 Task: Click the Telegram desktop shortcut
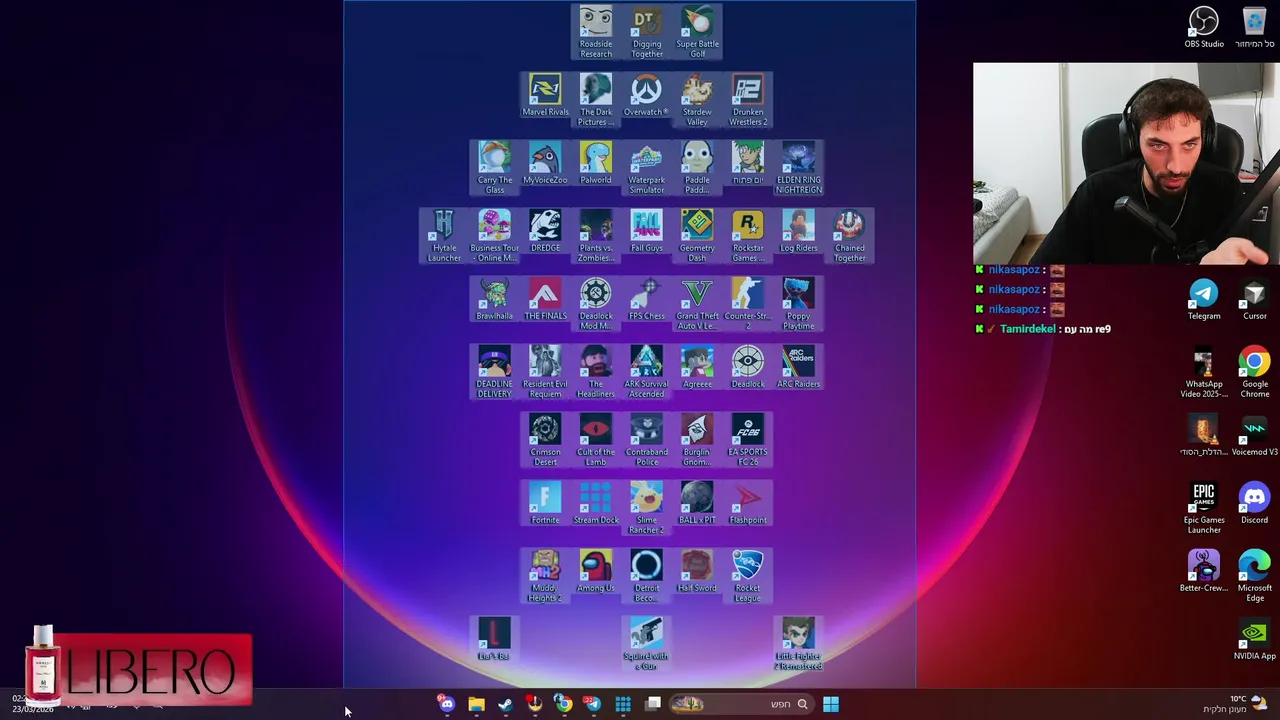click(1204, 300)
